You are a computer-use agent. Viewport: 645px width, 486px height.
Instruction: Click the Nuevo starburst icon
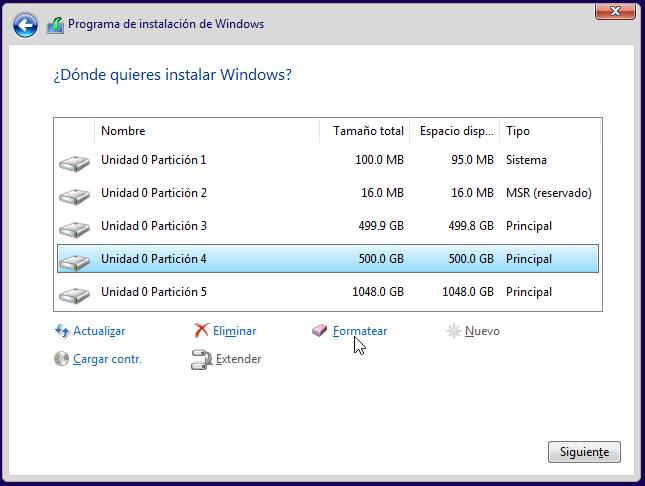point(453,331)
